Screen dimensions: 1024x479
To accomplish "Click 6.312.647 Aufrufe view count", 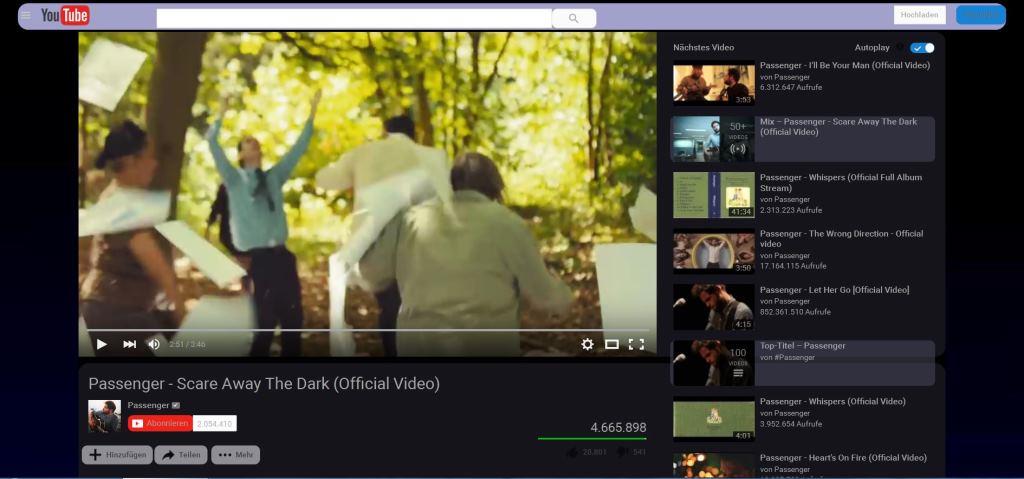I will [791, 88].
